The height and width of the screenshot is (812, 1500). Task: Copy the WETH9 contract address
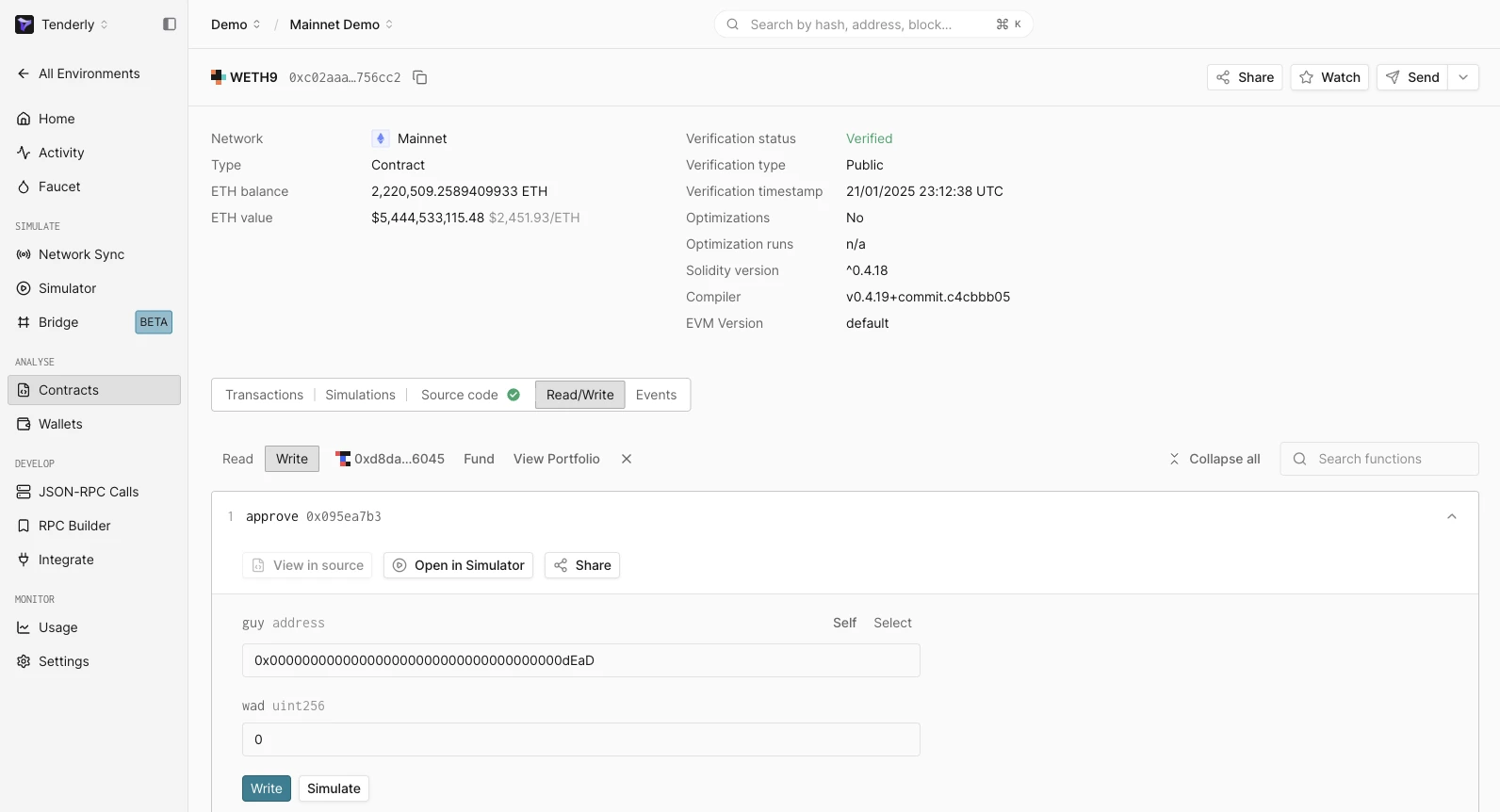[420, 77]
